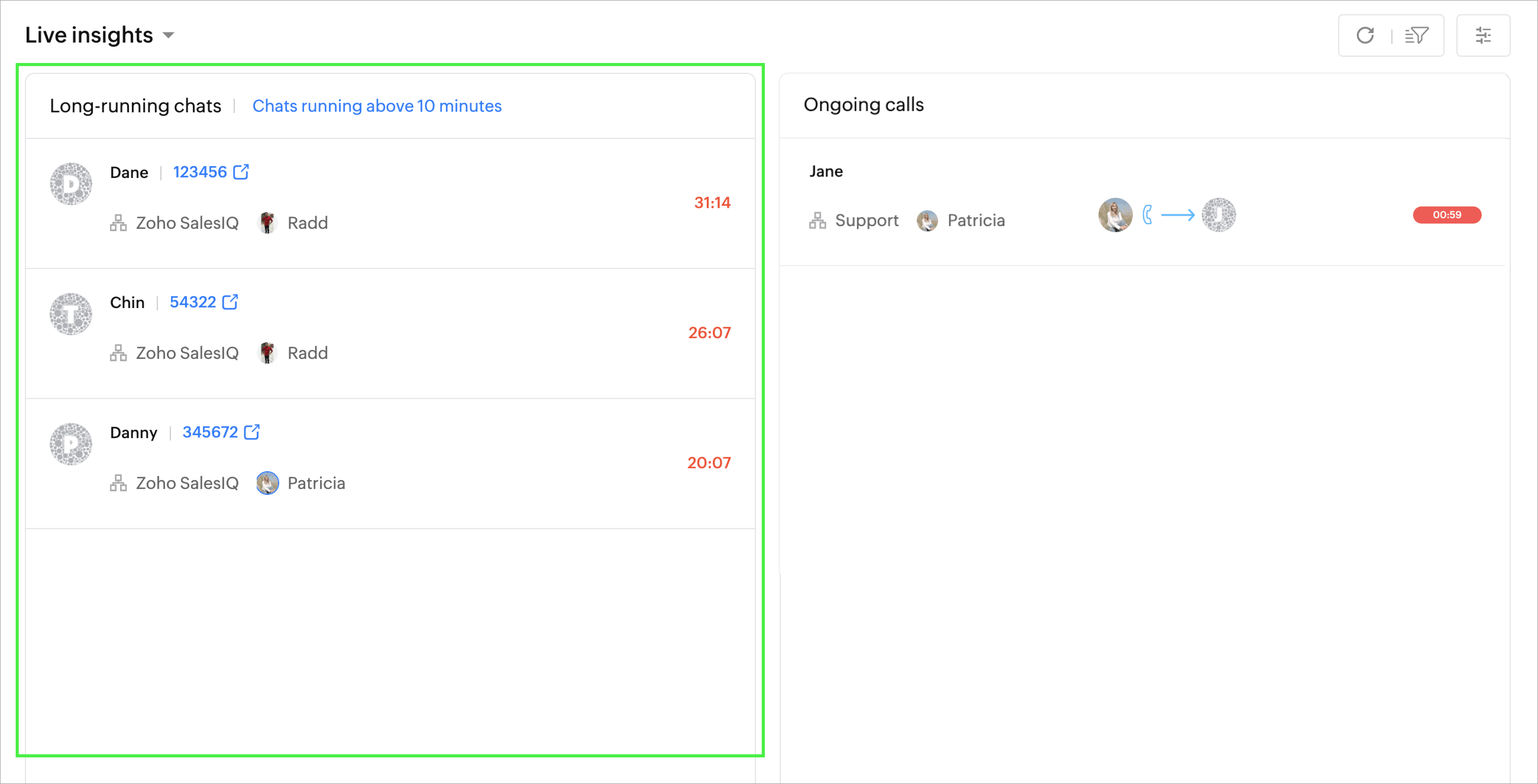
Task: Open chat ID 123456 link
Action: tap(199, 172)
